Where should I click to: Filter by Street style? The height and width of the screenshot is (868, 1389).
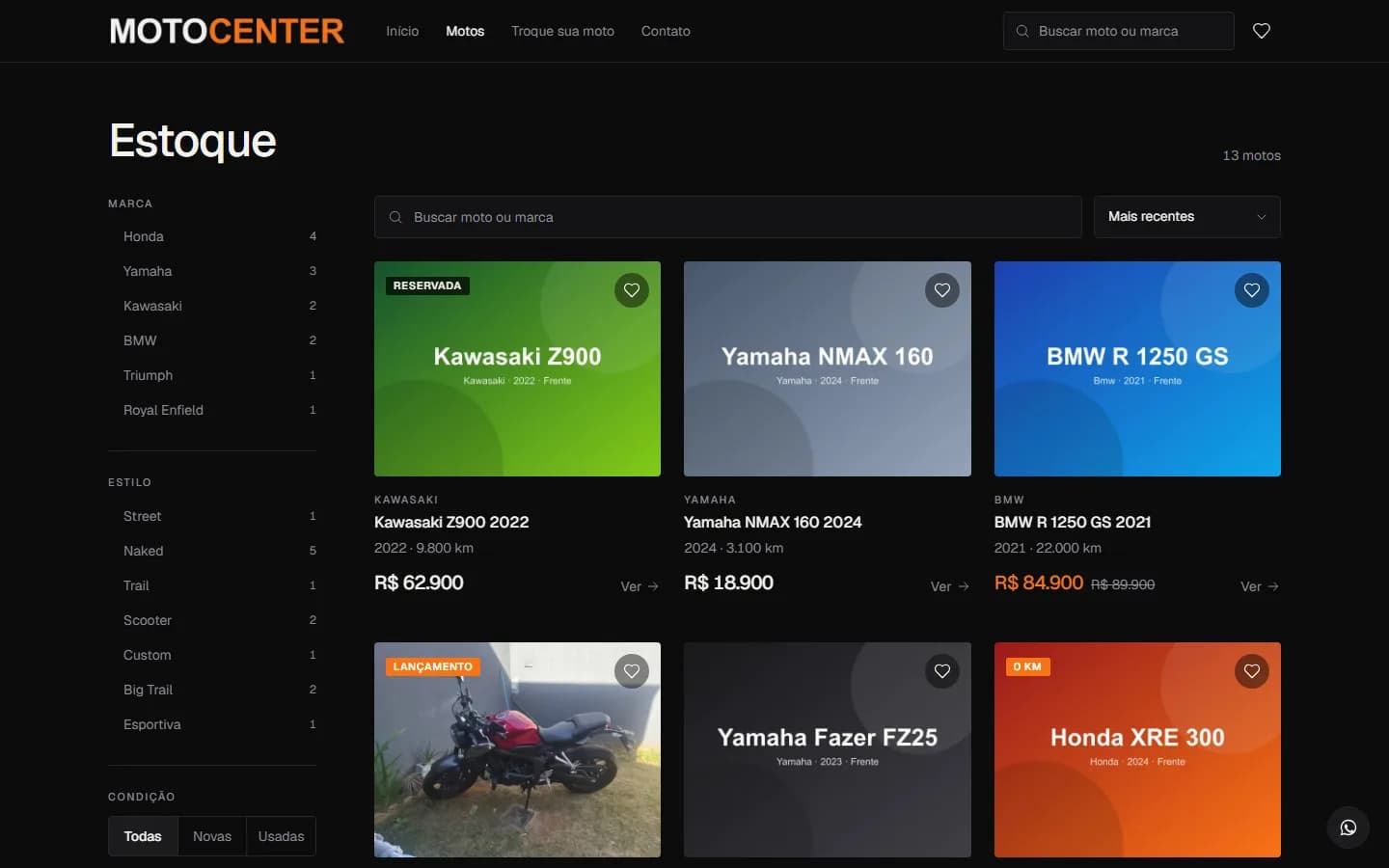[x=212, y=516]
